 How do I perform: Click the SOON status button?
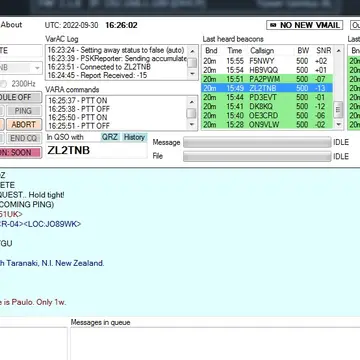[x=21, y=153]
